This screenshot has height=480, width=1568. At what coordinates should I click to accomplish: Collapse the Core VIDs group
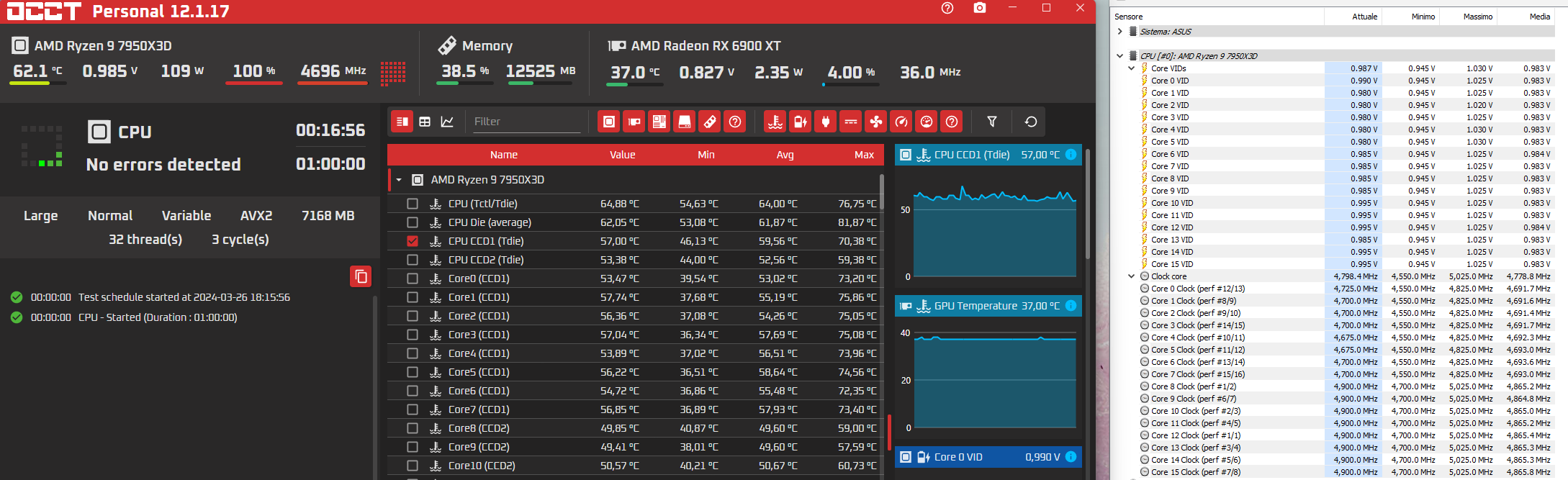(x=1131, y=68)
